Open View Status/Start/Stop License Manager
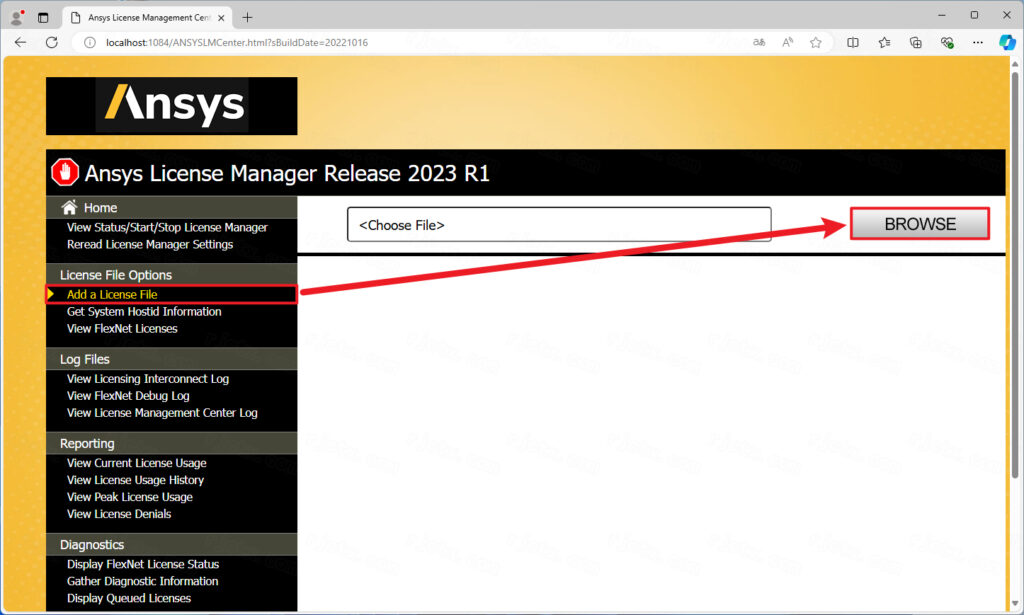 point(167,227)
